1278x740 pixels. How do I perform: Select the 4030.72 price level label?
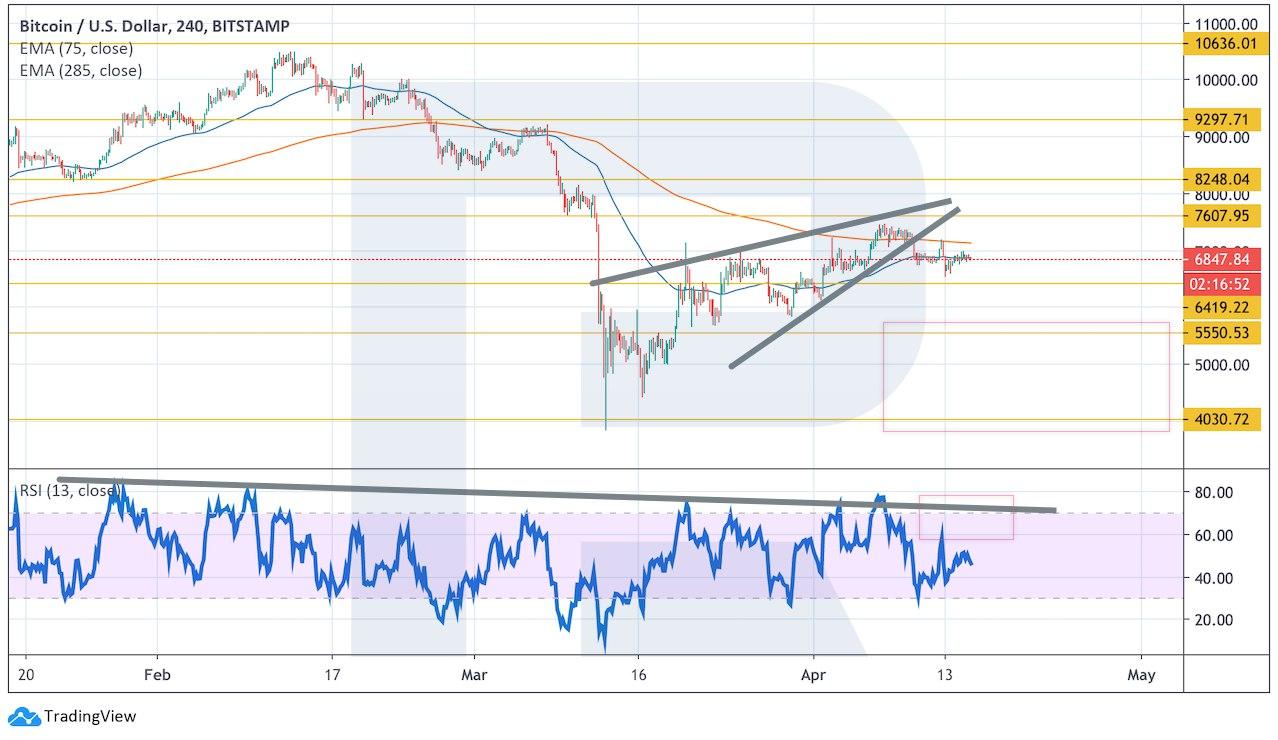pos(1223,419)
